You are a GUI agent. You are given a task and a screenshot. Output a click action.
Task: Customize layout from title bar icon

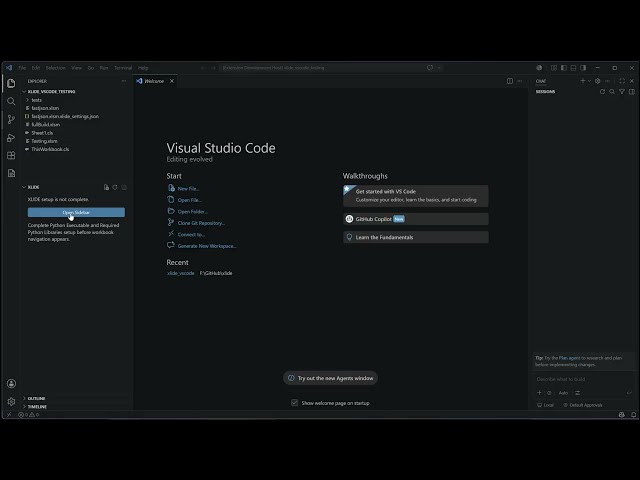(x=554, y=68)
